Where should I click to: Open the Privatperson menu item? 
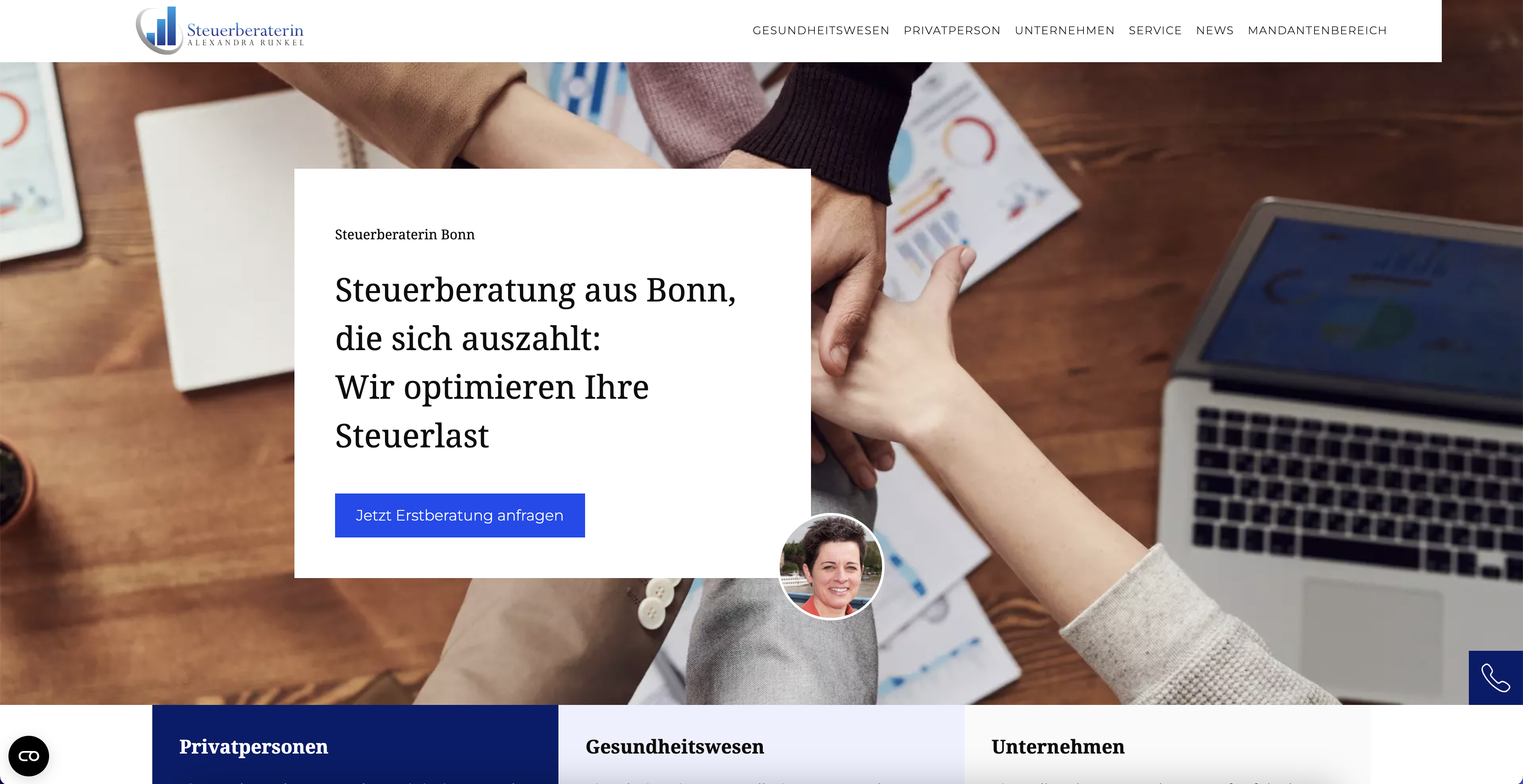[x=952, y=30]
